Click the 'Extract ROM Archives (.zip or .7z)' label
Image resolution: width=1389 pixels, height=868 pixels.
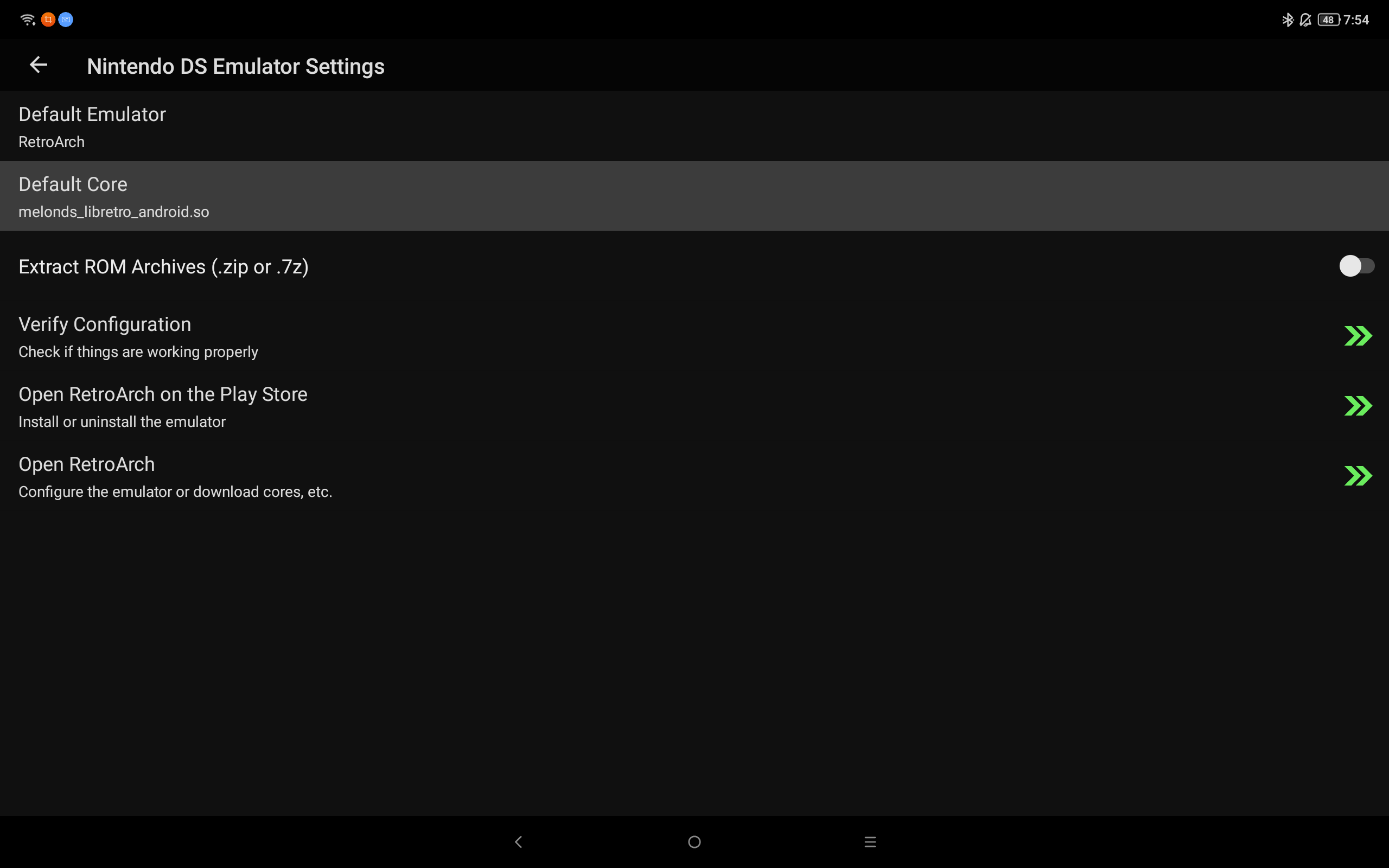click(x=163, y=267)
